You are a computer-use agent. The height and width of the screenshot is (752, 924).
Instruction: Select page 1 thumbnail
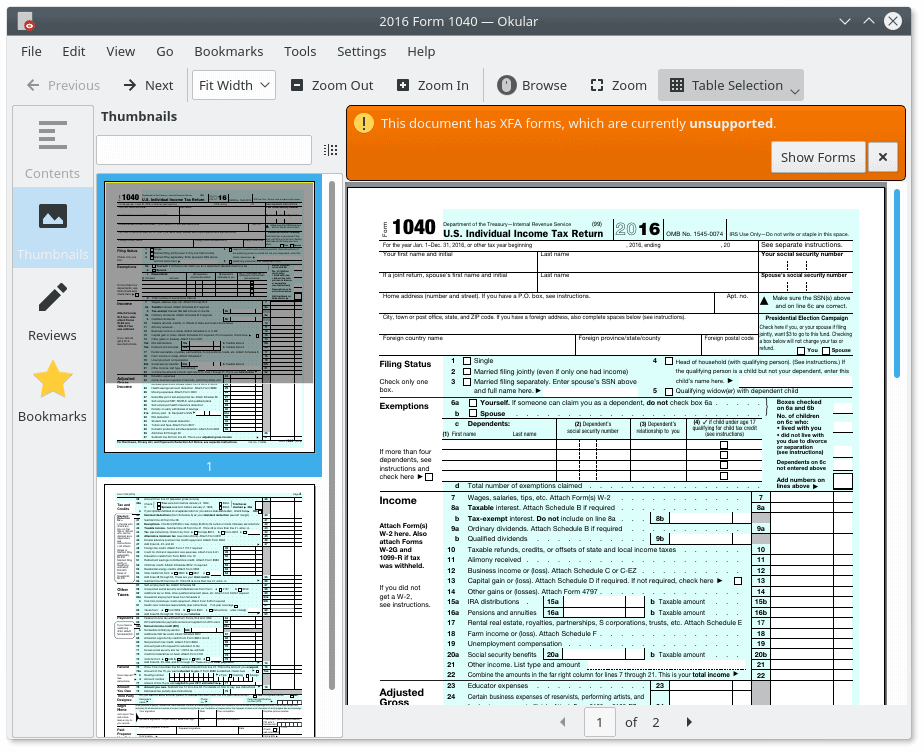(210, 317)
